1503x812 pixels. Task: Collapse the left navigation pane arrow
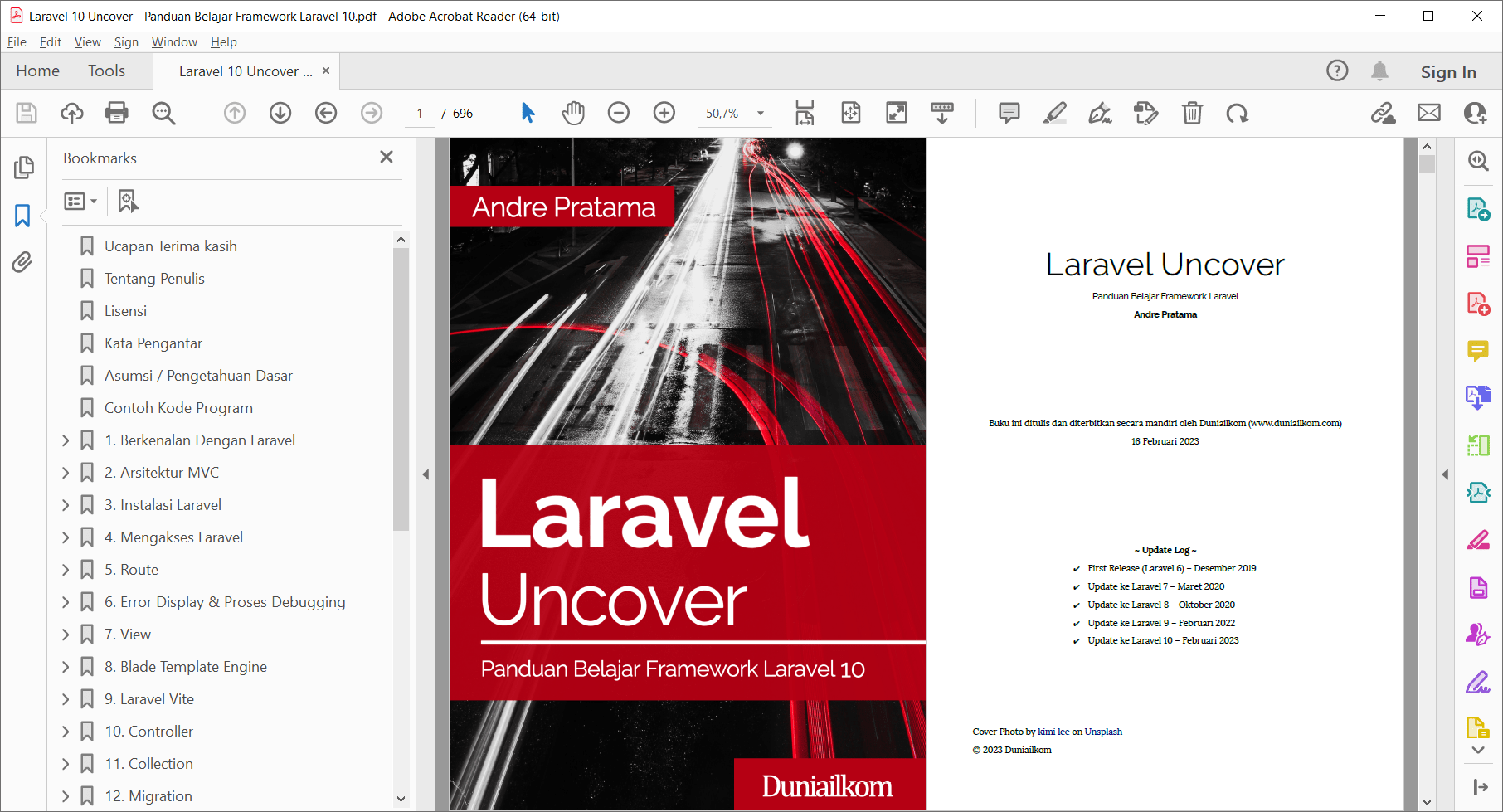426,474
